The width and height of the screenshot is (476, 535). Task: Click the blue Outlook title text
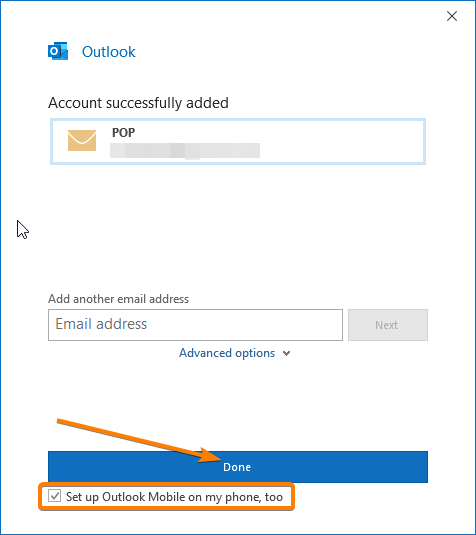(109, 52)
